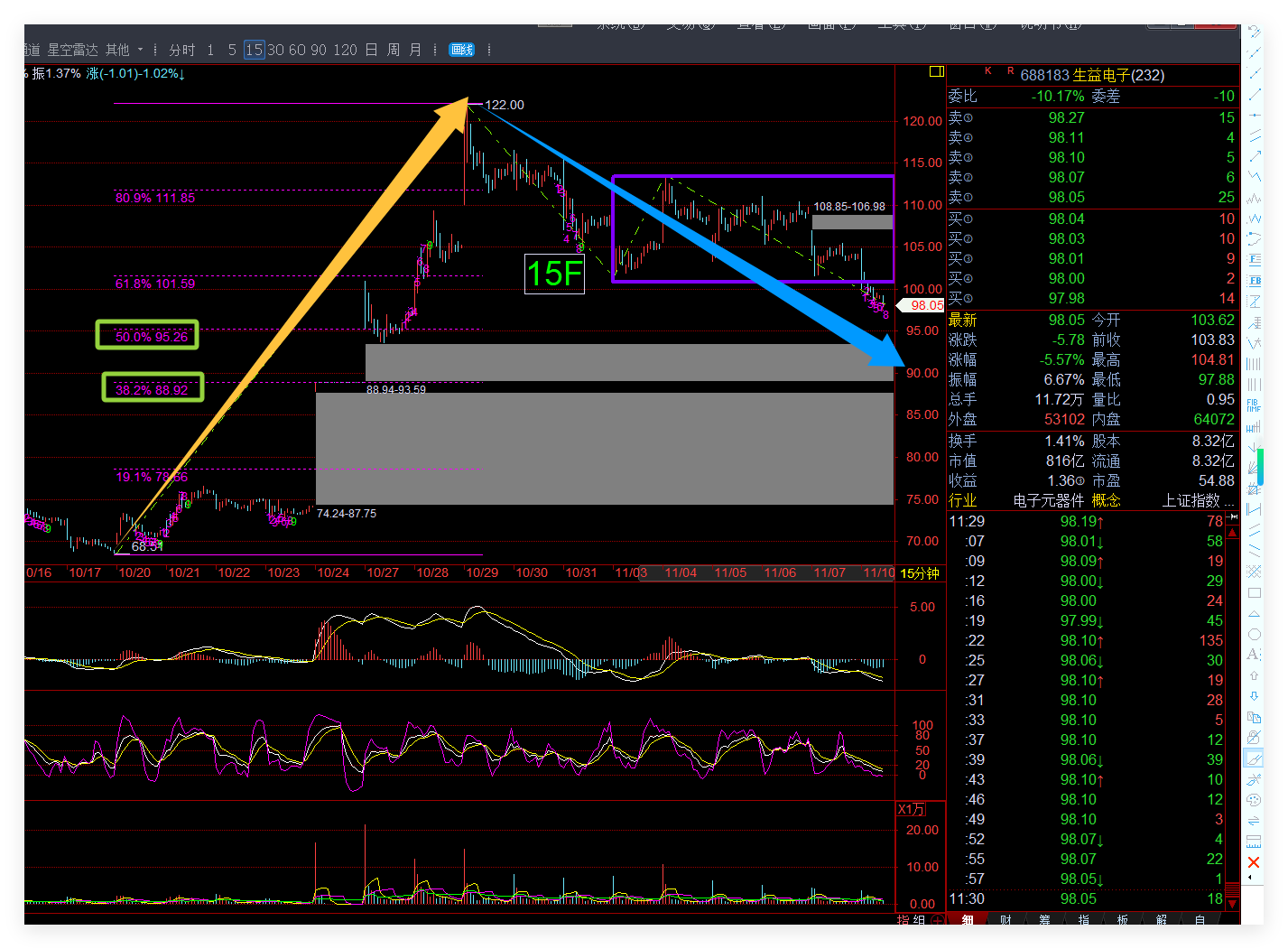Select the ellipse drawing tool
Screen dimensions: 1288x949
pyautogui.click(x=1254, y=635)
